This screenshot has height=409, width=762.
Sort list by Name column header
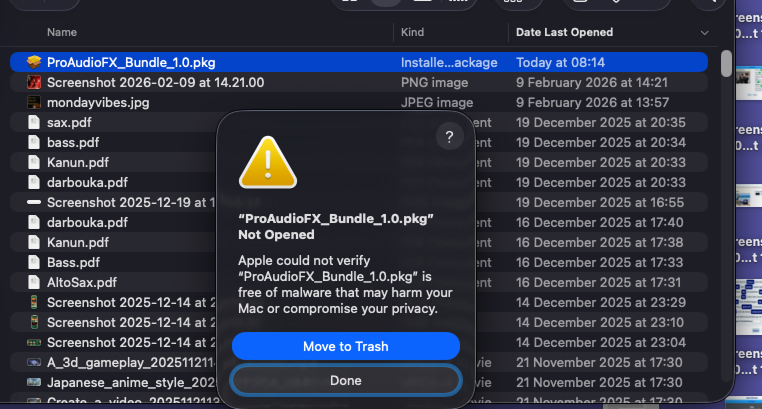62,32
